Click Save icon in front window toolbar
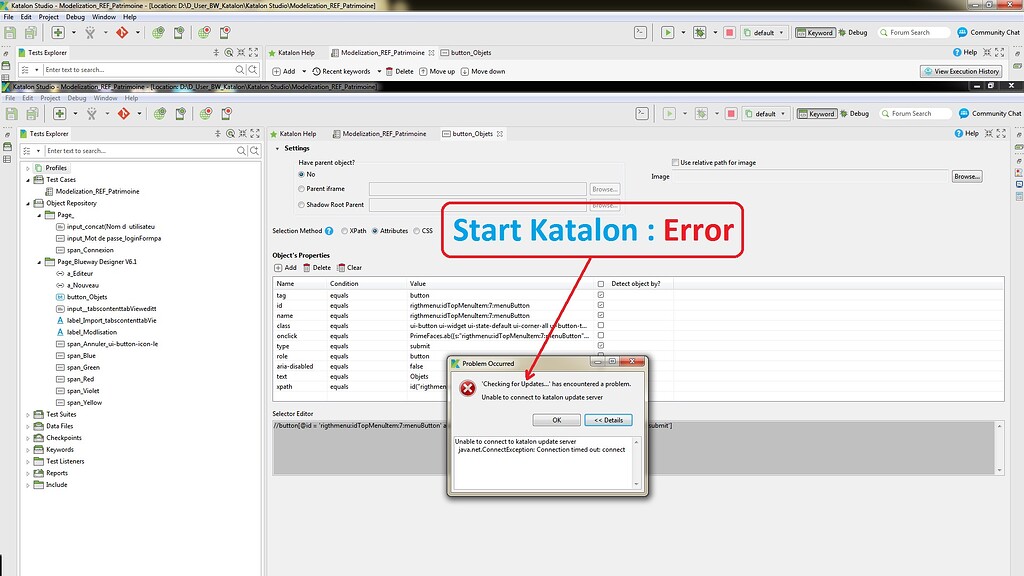Image resolution: width=1024 pixels, height=576 pixels. (11, 114)
